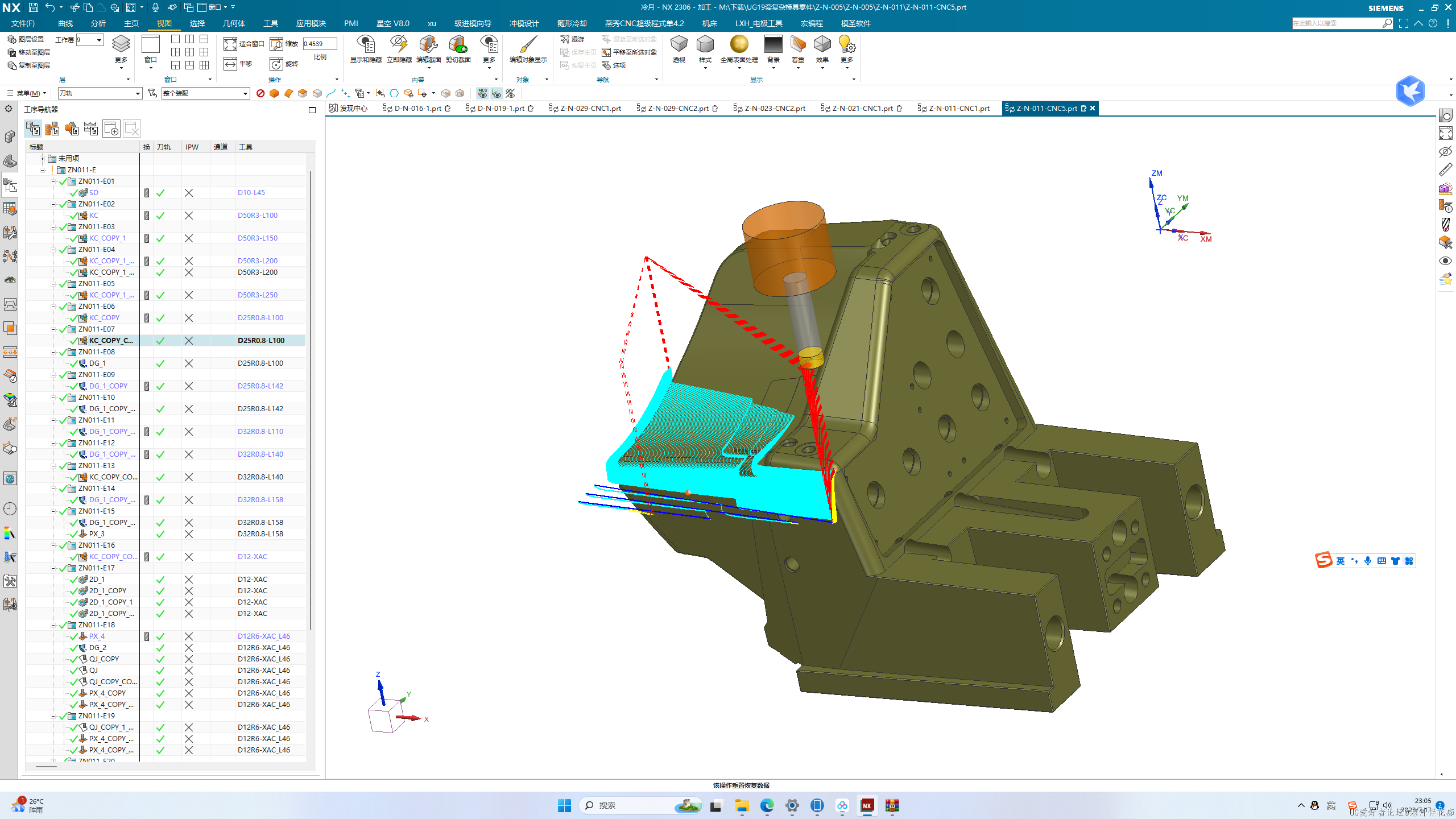Toggle the crossed-out eye display icon
Screen dimensions: 1456x819
[x=511, y=93]
